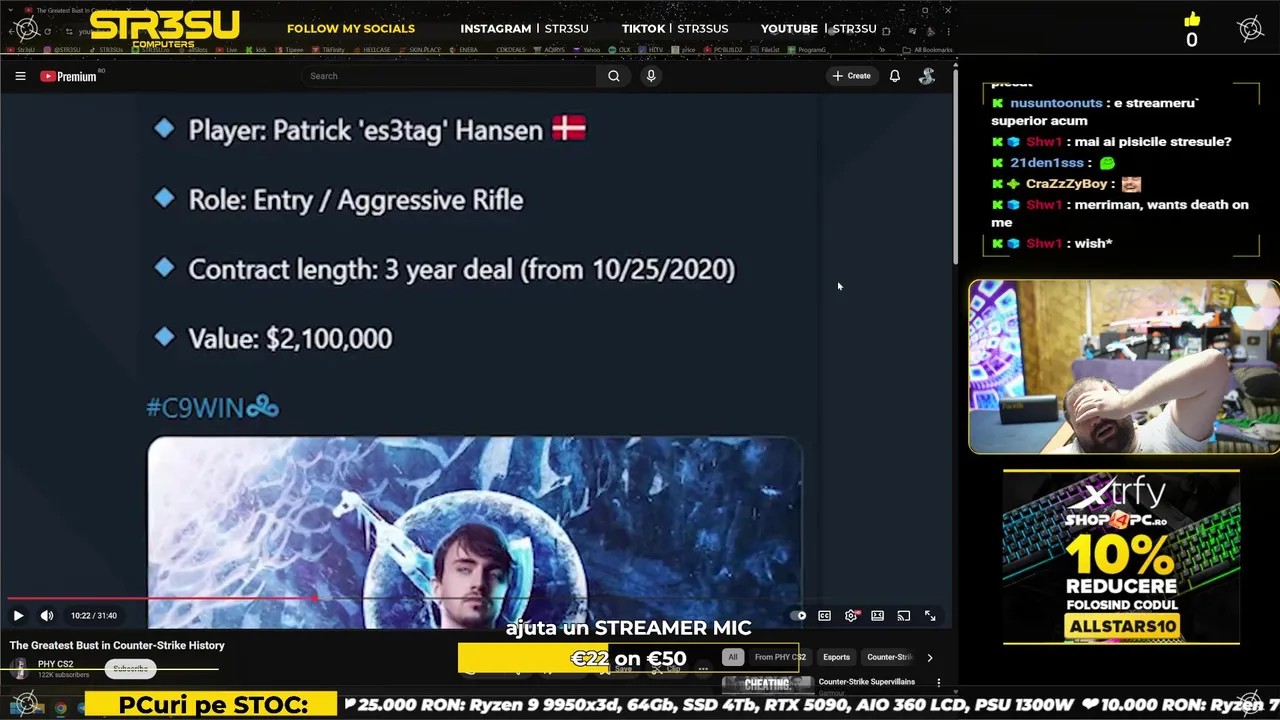Open Chrome from Windows taskbar
This screenshot has height=720, width=1280.
(61, 708)
